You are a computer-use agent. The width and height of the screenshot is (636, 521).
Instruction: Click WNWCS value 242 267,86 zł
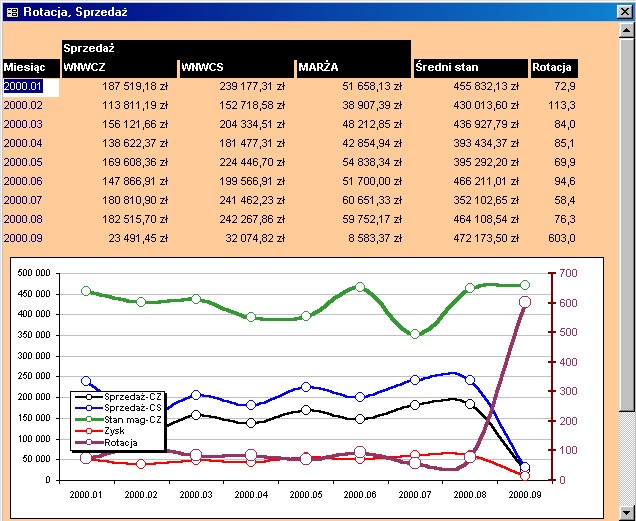[x=252, y=220]
